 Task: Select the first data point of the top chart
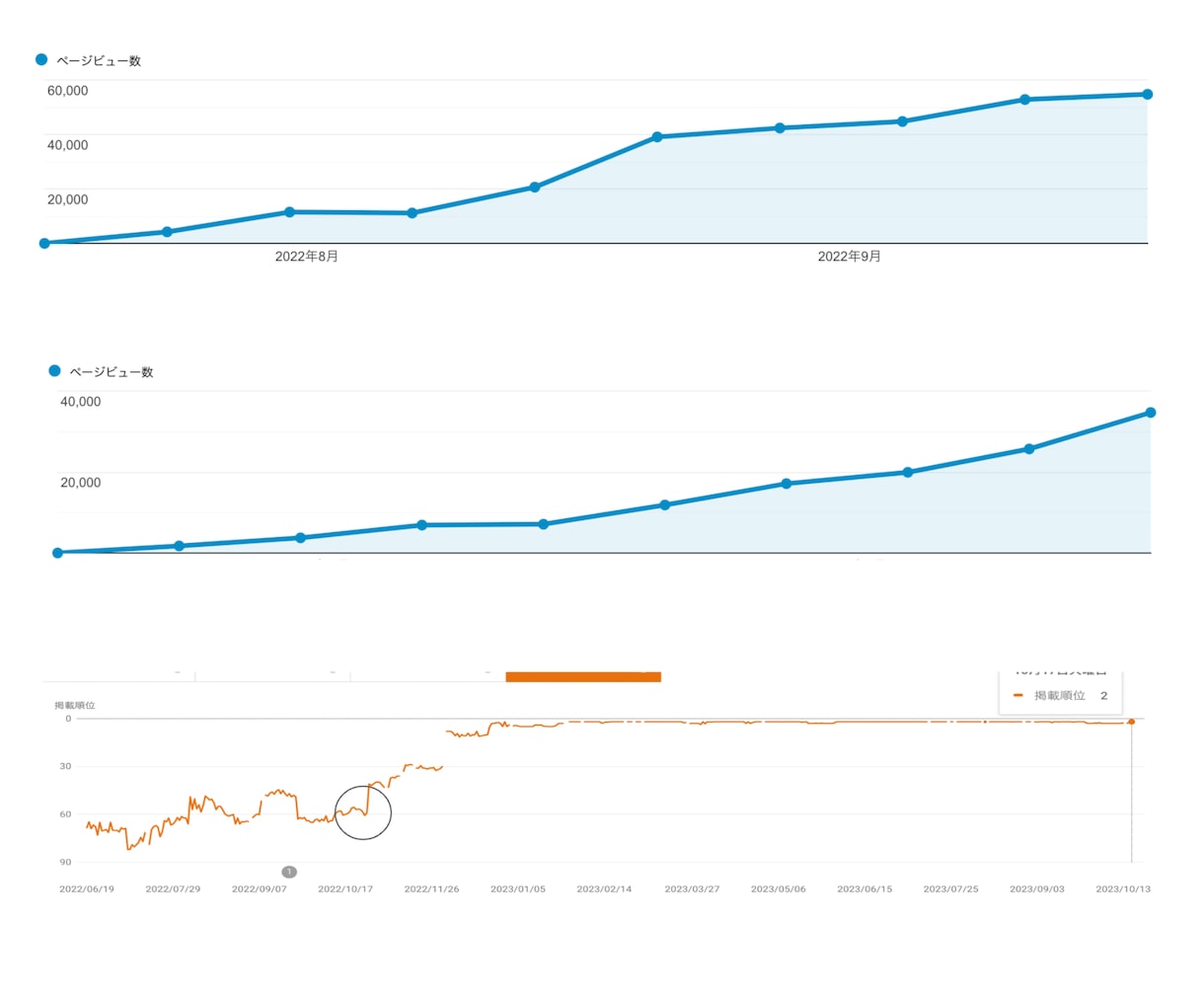pyautogui.click(x=44, y=243)
